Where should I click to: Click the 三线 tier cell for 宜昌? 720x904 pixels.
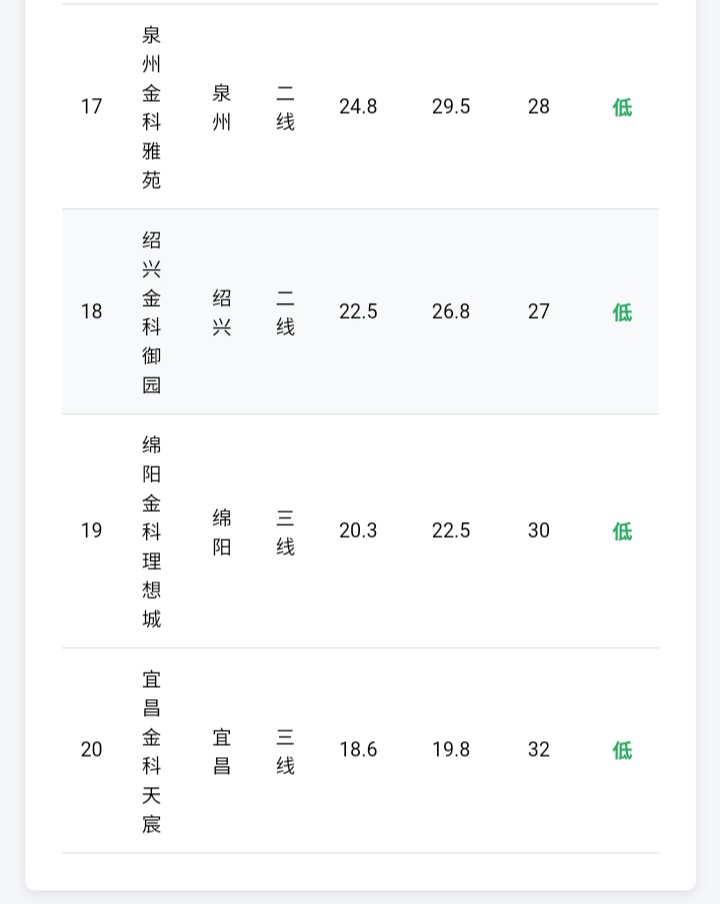tap(285, 751)
